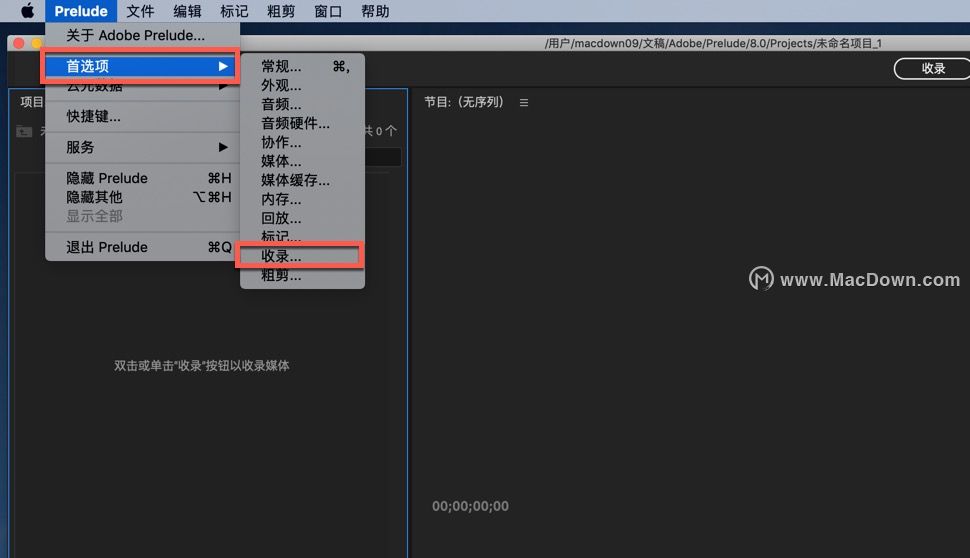Choose 退出 Prelude
The height and width of the screenshot is (558, 970).
142,247
